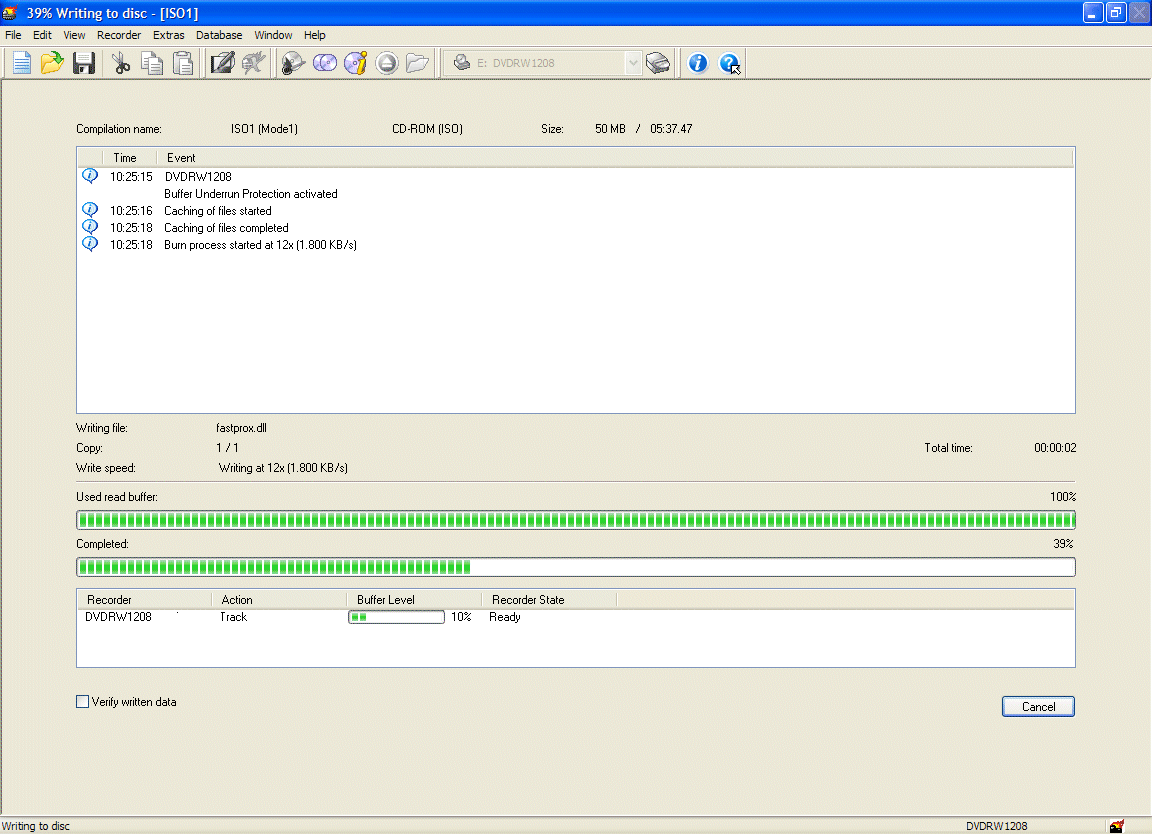1152x834 pixels.
Task: Click the Disc info icon
Action: point(356,63)
